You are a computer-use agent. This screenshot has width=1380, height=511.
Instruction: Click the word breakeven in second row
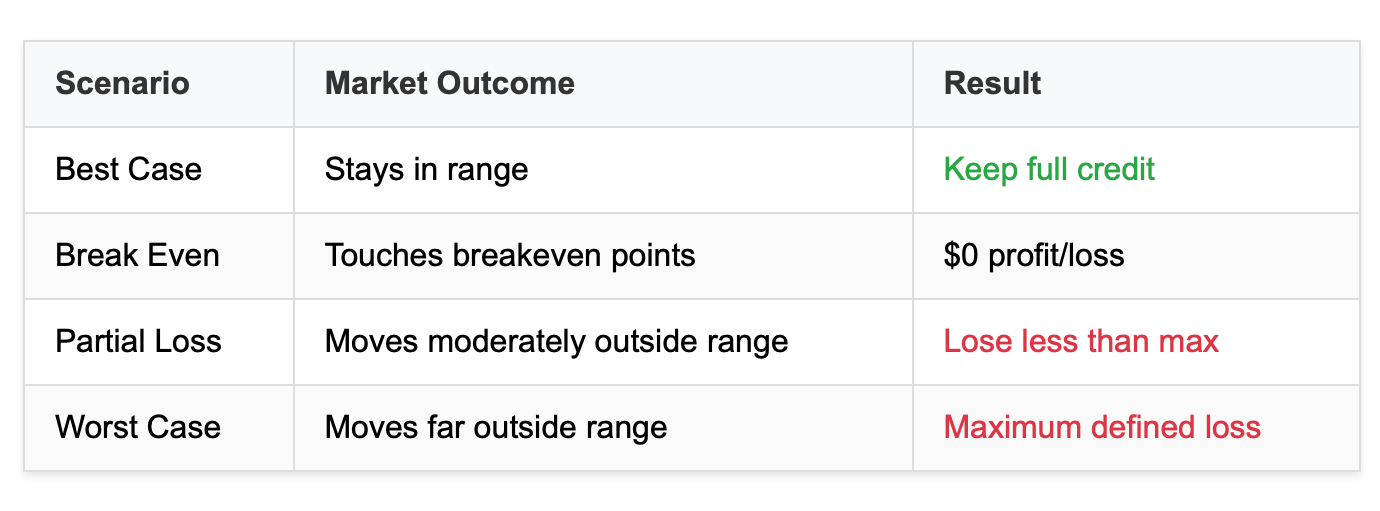pos(536,255)
